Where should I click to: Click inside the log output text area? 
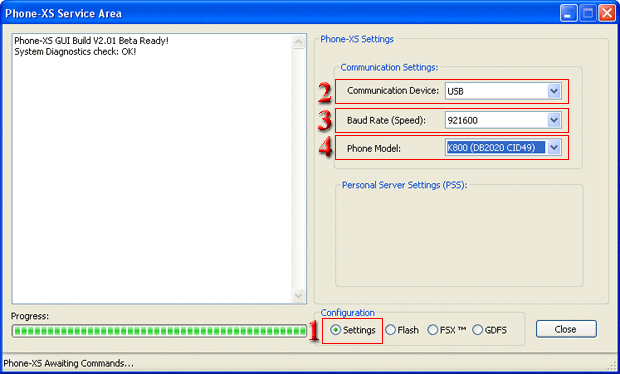pos(152,169)
